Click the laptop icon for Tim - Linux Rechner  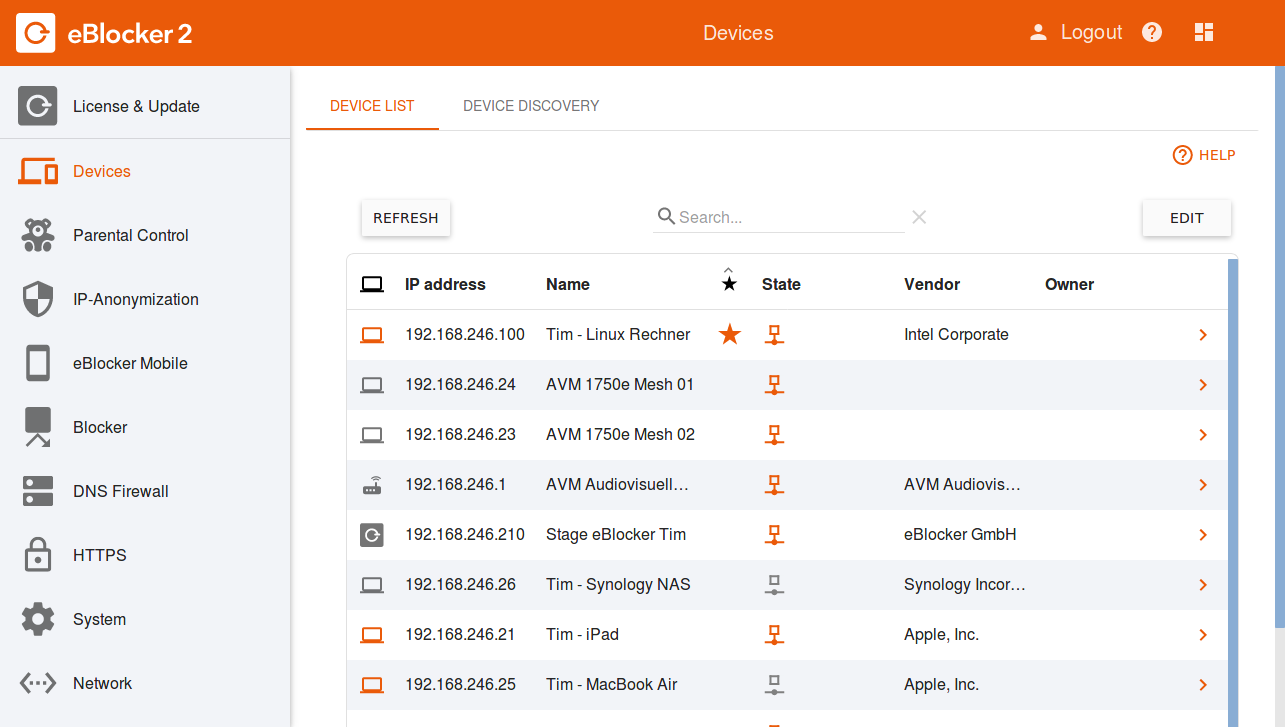(372, 335)
